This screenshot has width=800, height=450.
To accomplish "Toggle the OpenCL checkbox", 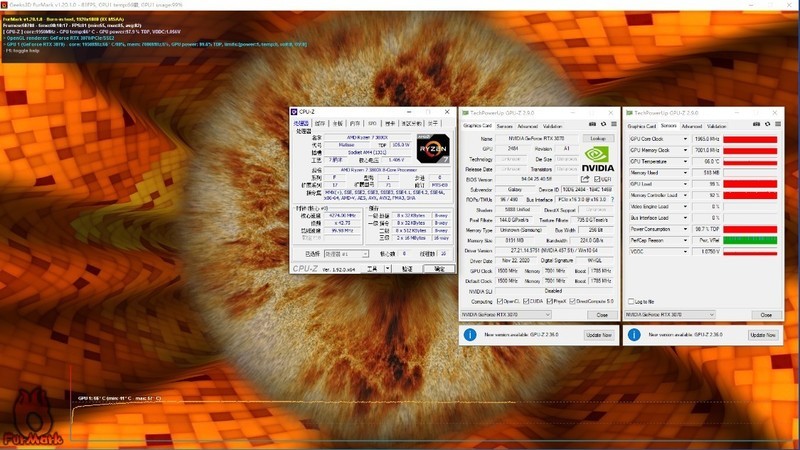I will point(500,302).
